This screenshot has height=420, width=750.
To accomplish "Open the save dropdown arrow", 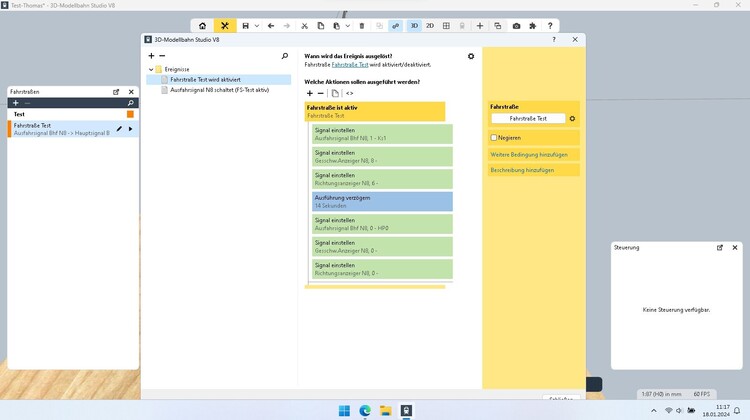I will (257, 26).
